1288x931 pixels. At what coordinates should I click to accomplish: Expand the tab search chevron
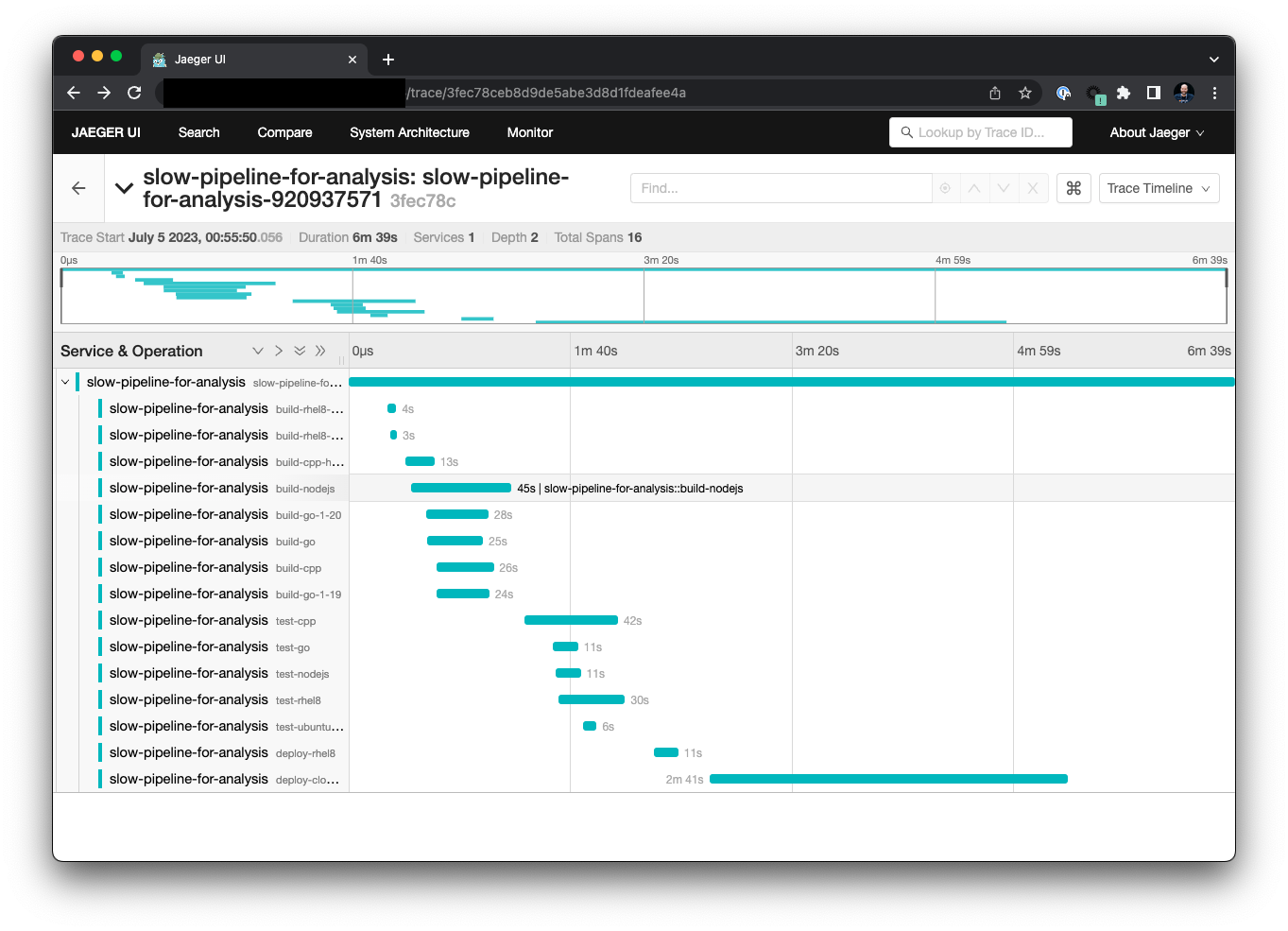tap(1214, 60)
